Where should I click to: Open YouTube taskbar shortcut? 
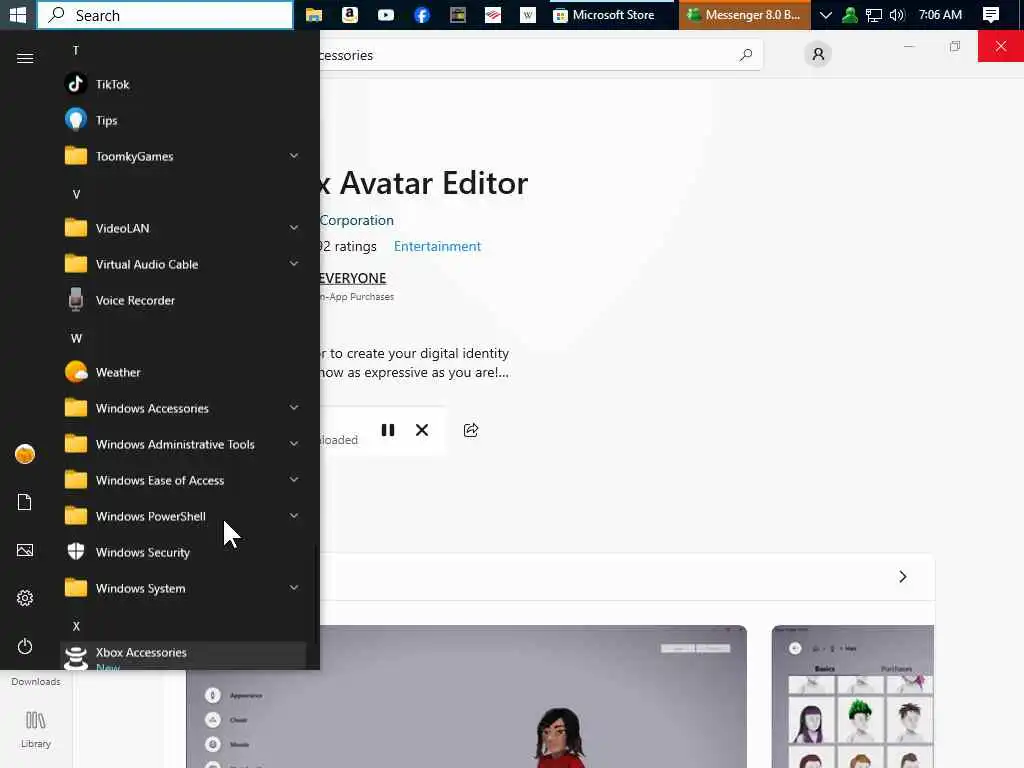(386, 14)
